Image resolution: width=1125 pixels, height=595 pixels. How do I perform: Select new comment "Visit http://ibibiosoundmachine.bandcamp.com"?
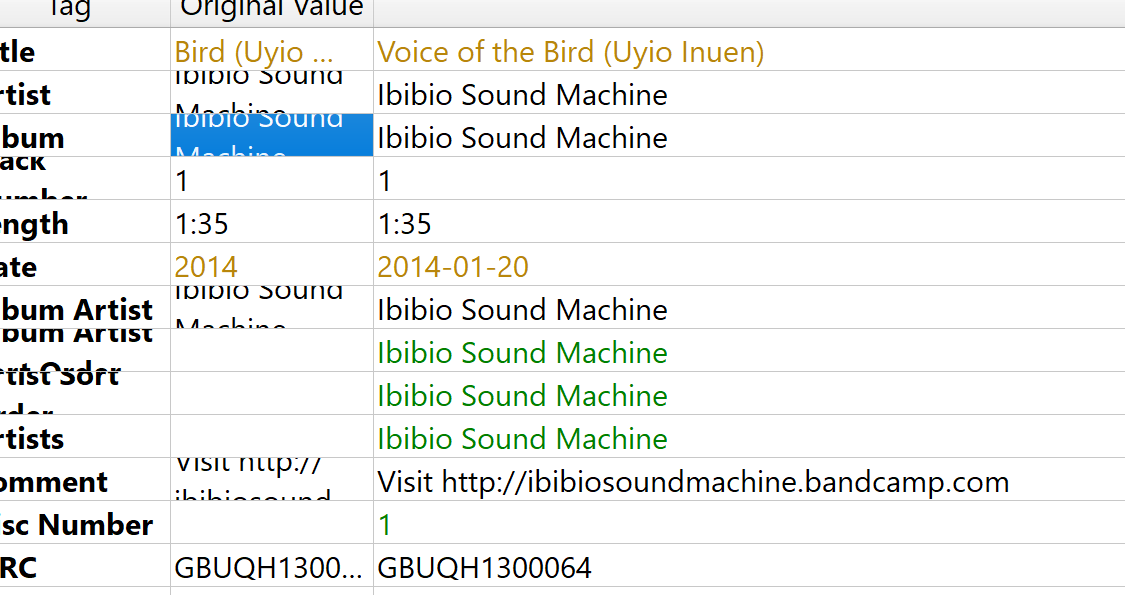693,482
